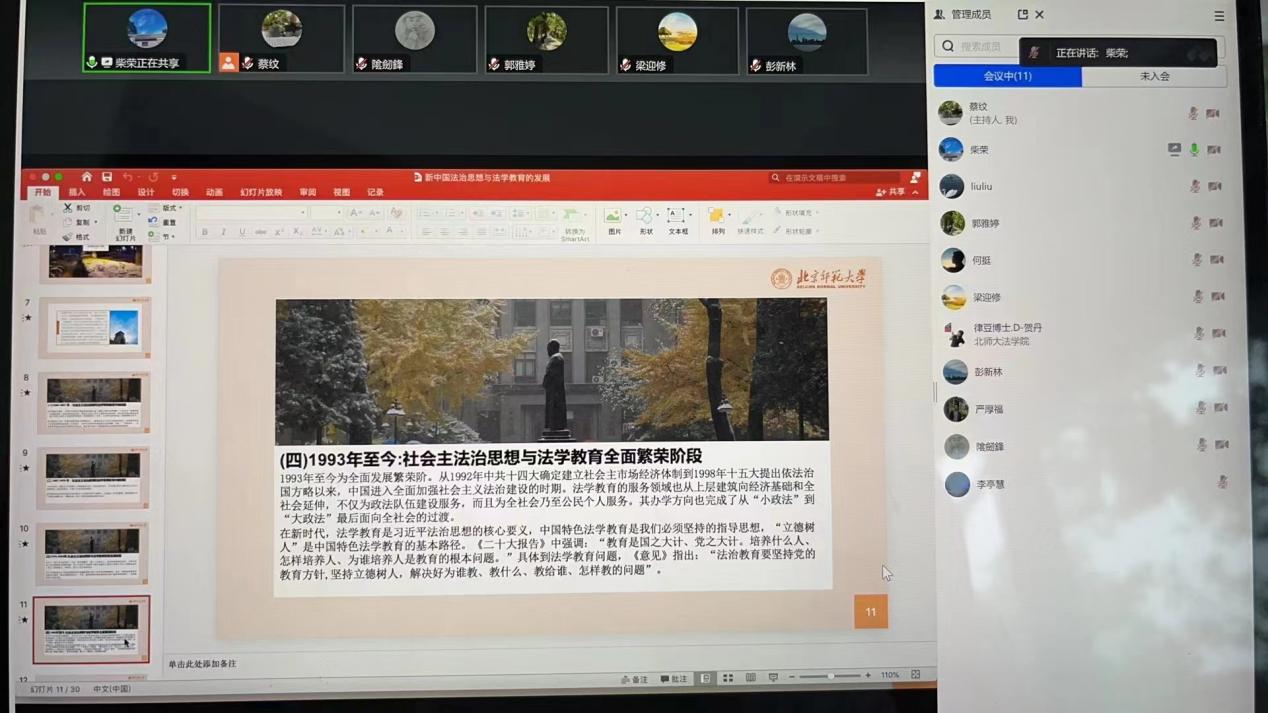This screenshot has width=1268, height=713.
Task: Click the fit-slide-to-window icon beside 110%
Action: coord(915,675)
